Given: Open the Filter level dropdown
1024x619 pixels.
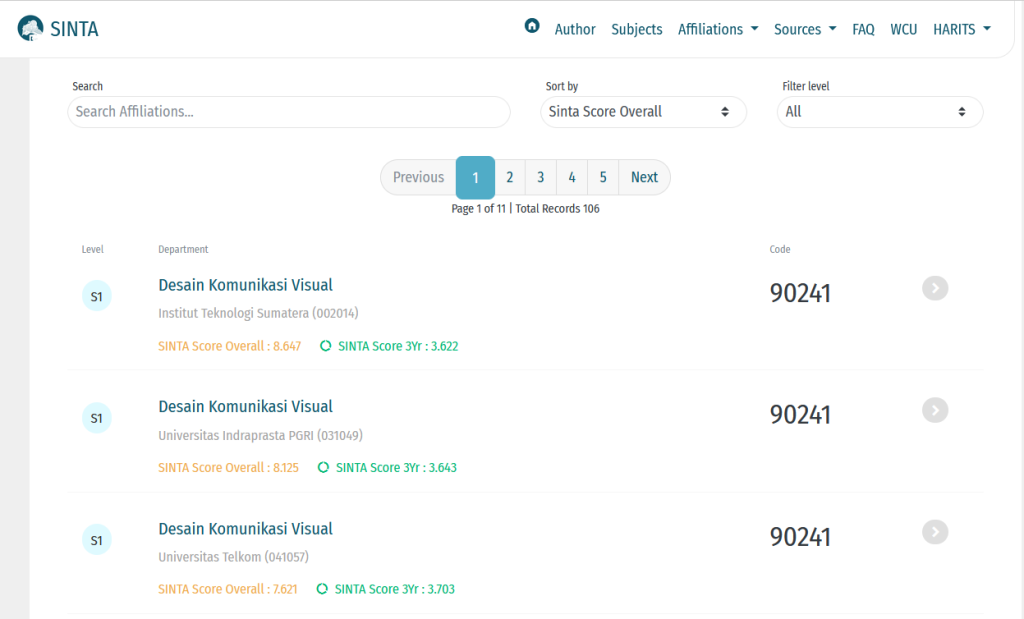Looking at the screenshot, I should click(880, 112).
